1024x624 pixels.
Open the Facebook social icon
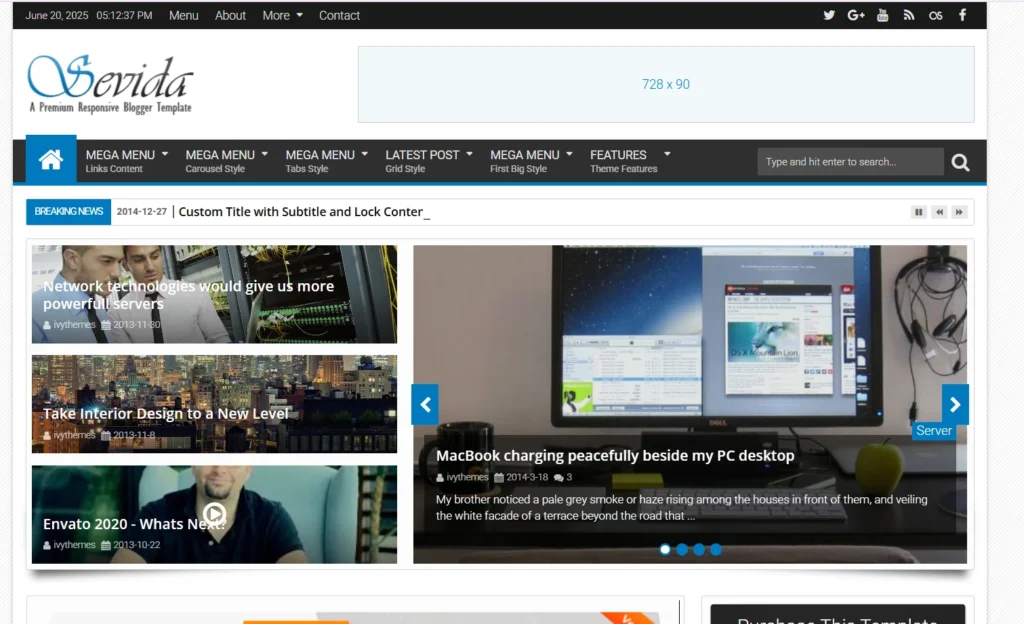tap(962, 15)
